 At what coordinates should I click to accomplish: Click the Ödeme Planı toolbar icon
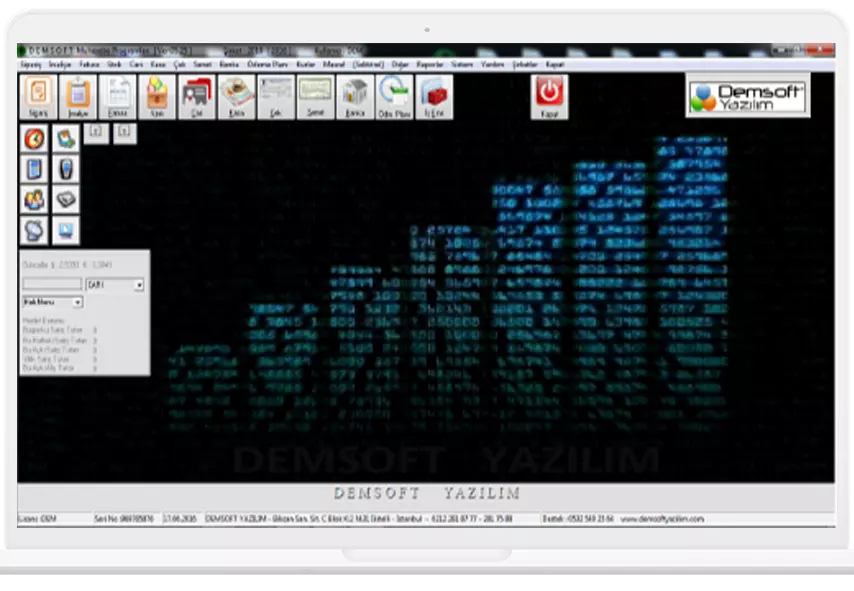(394, 96)
